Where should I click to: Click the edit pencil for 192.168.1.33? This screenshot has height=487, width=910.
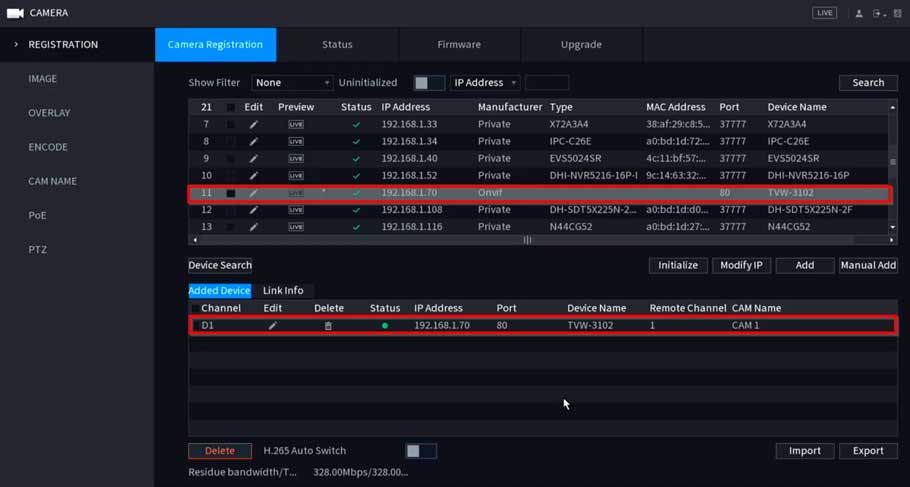(253, 124)
